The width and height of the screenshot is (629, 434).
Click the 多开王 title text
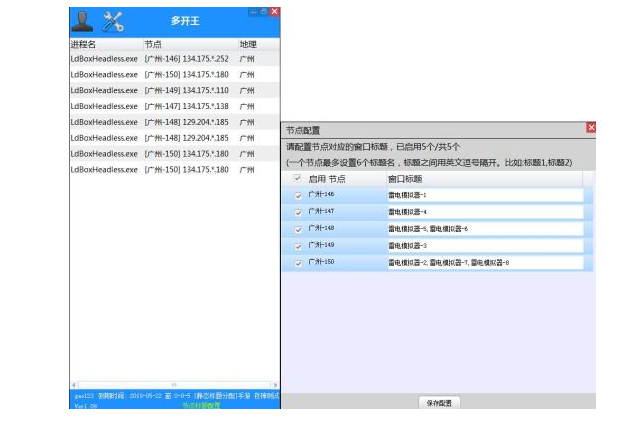tap(185, 21)
